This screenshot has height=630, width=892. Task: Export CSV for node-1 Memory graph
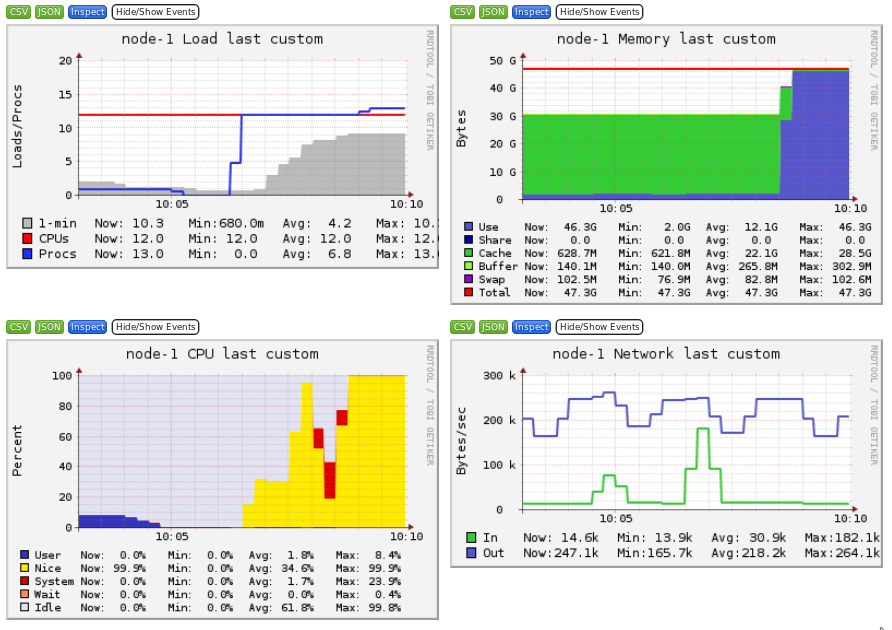pyautogui.click(x=462, y=12)
